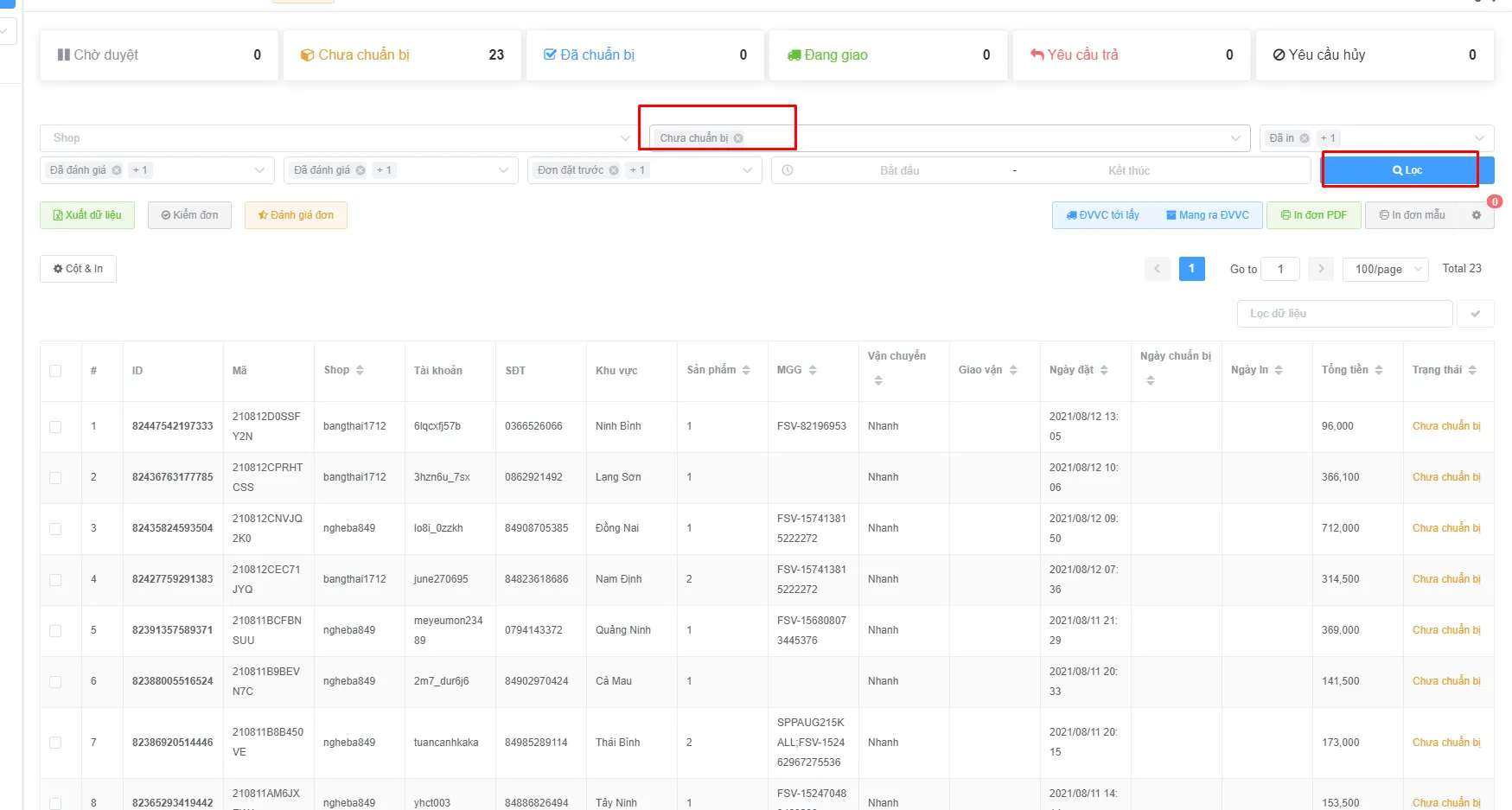Viewport: 1512px width, 810px height.
Task: Expand the Shop dropdown filter
Action: tap(625, 138)
